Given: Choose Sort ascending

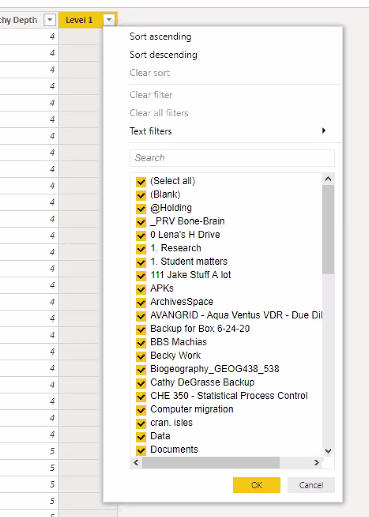Looking at the screenshot, I should pyautogui.click(x=160, y=37).
